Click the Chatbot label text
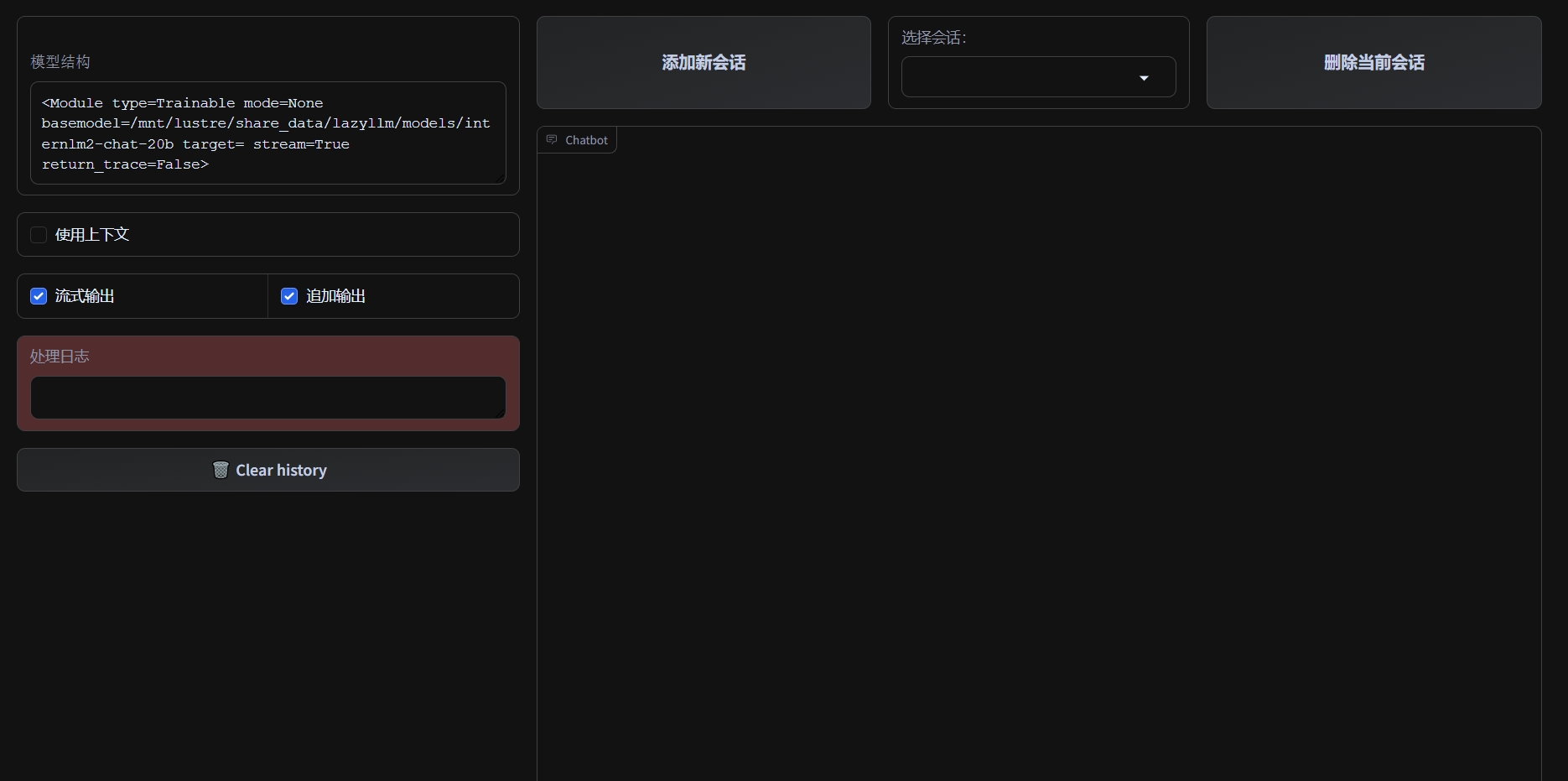 point(586,140)
